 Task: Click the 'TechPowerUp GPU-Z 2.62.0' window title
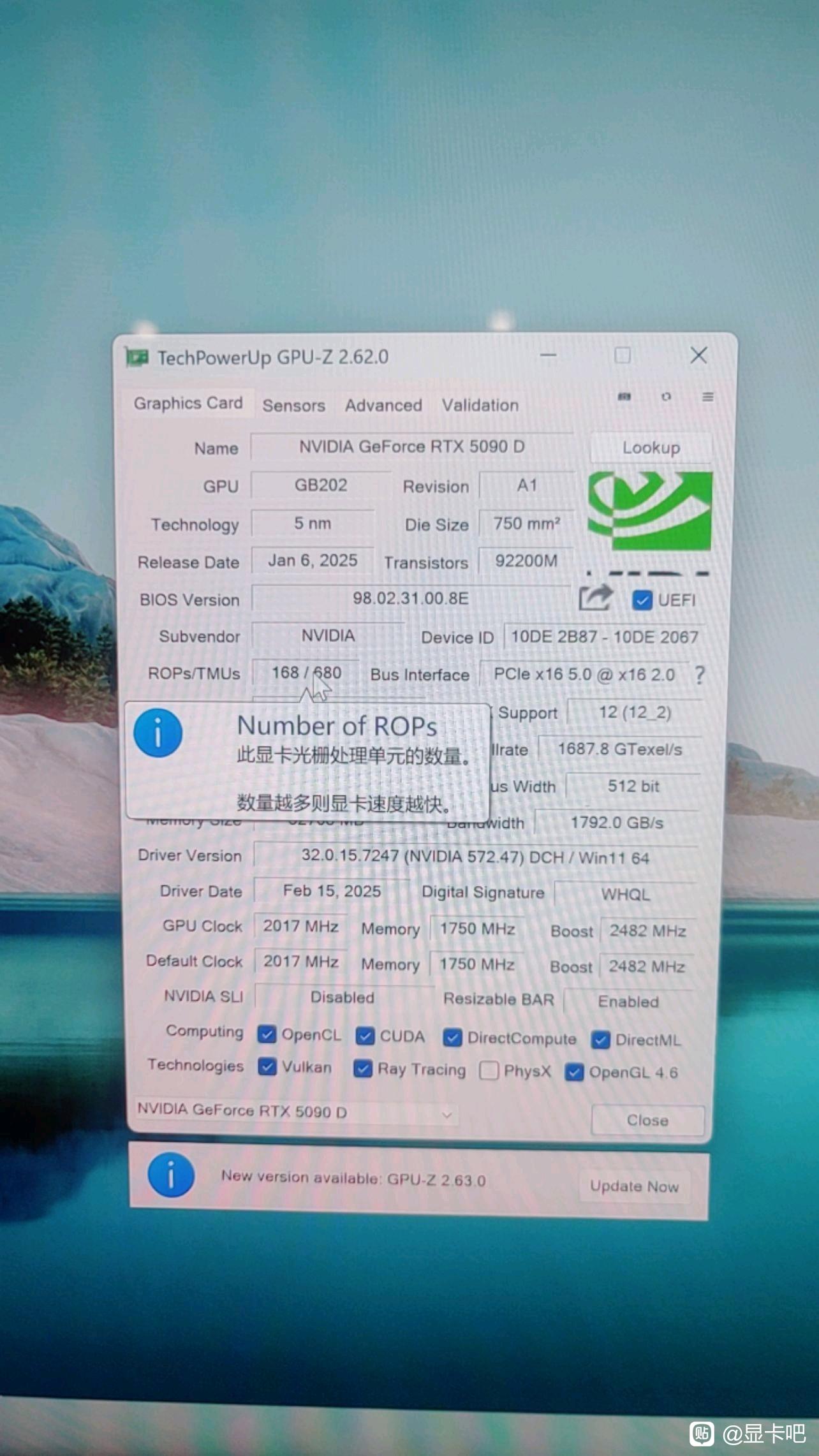pos(273,358)
